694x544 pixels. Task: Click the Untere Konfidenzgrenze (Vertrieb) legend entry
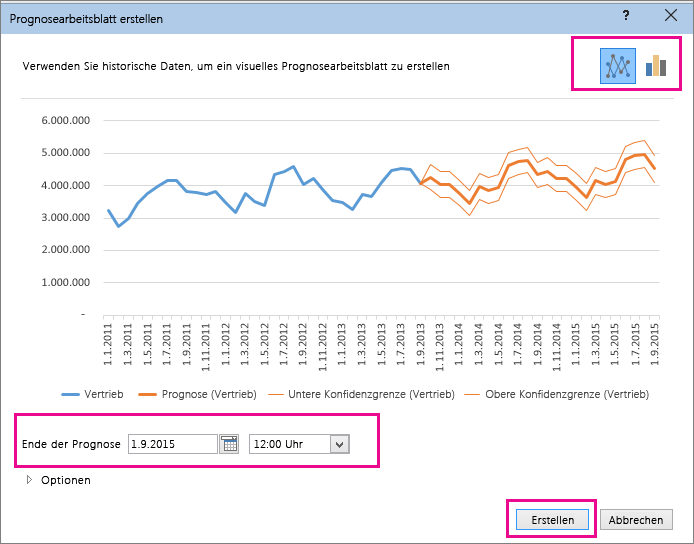(x=361, y=394)
